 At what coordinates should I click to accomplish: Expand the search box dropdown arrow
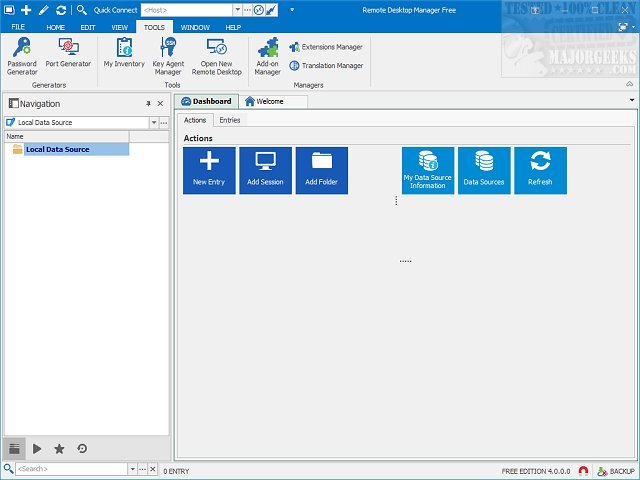tap(130, 469)
